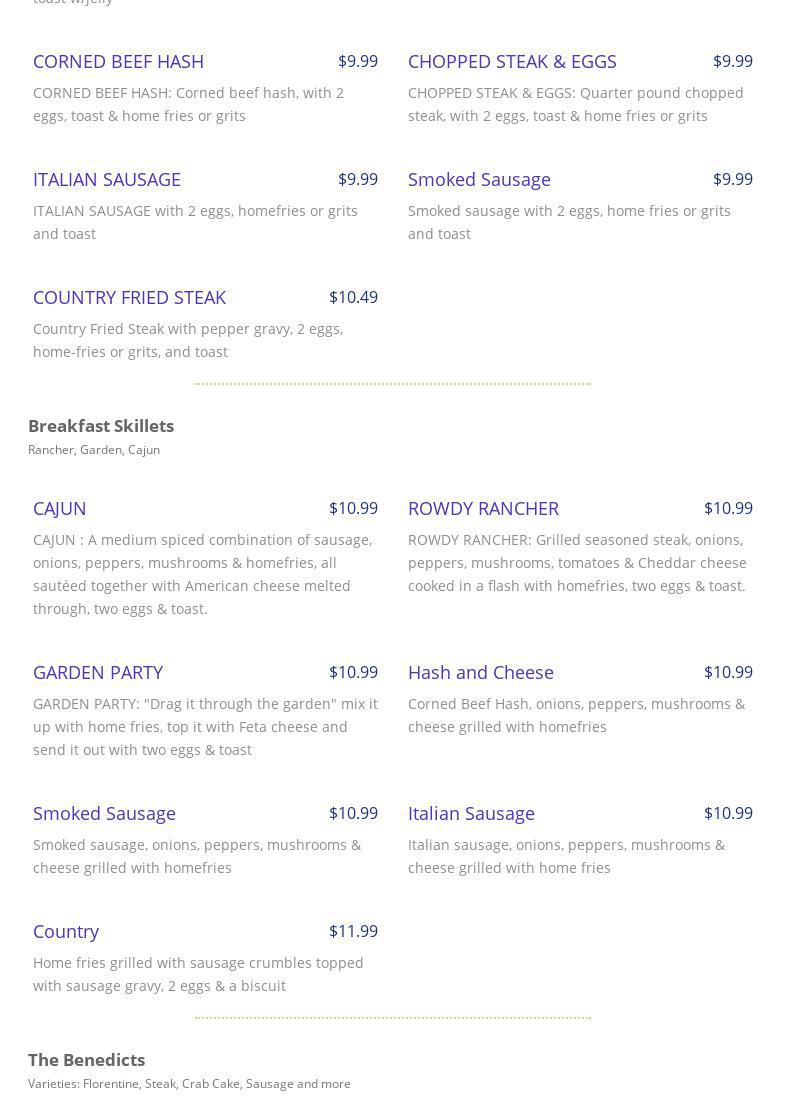This screenshot has width=785, height=1104.
Task: Open the Hash and Cheese skillet
Action: click(x=480, y=672)
